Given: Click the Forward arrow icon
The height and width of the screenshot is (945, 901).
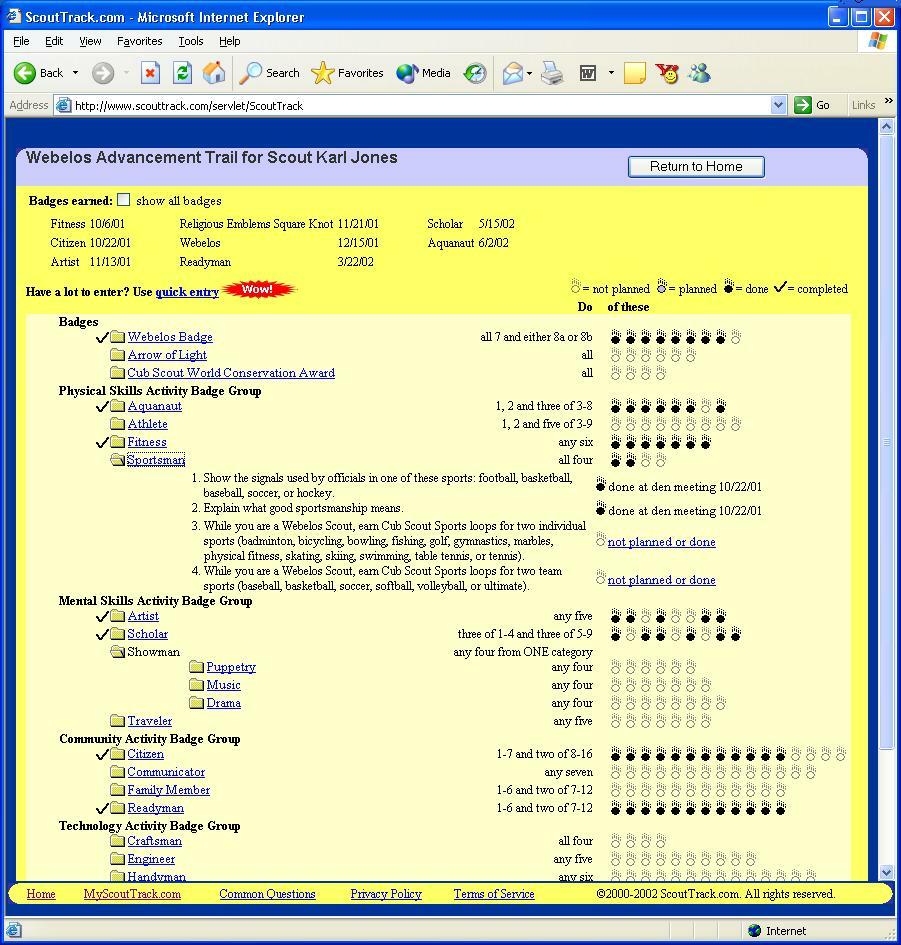Looking at the screenshot, I should click(102, 73).
